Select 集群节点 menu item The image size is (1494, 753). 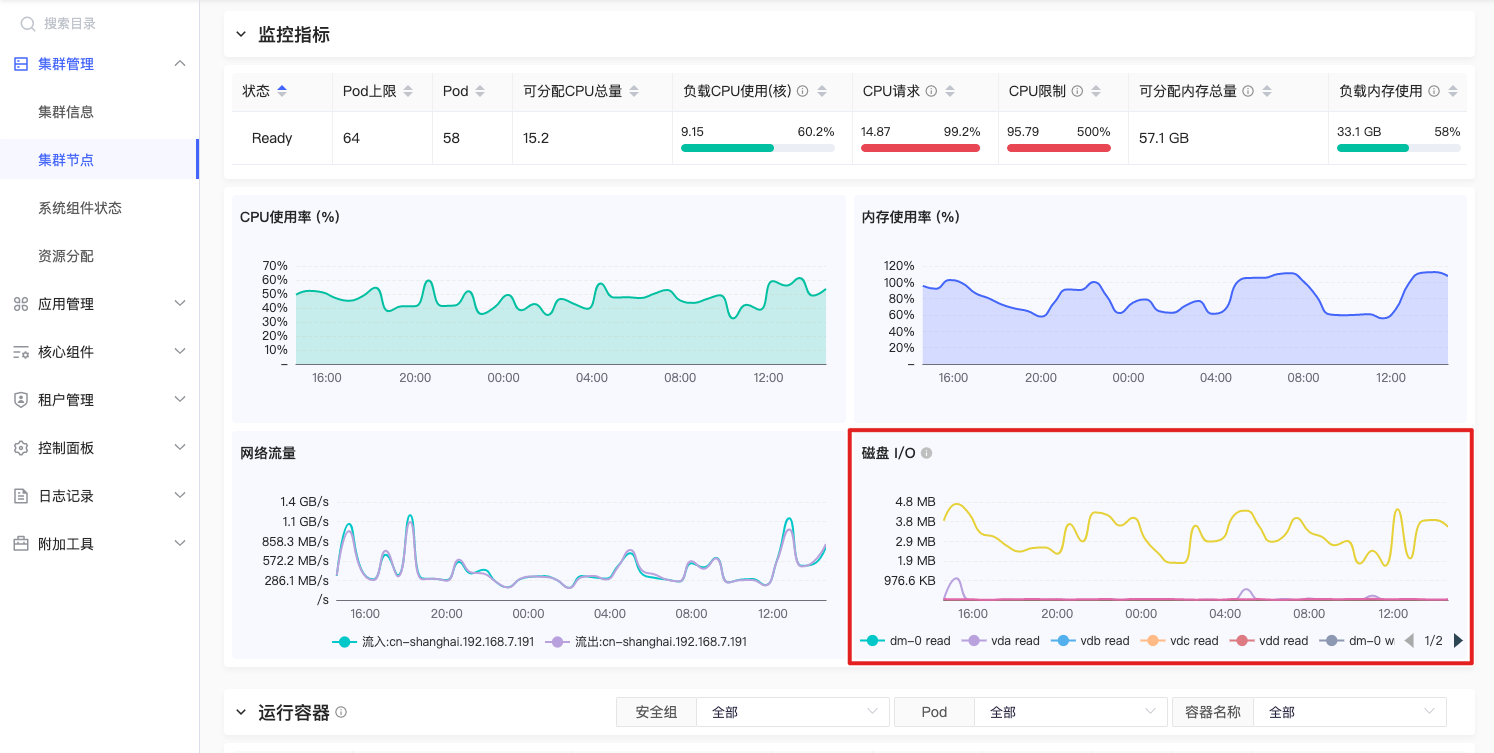pyautogui.click(x=66, y=160)
